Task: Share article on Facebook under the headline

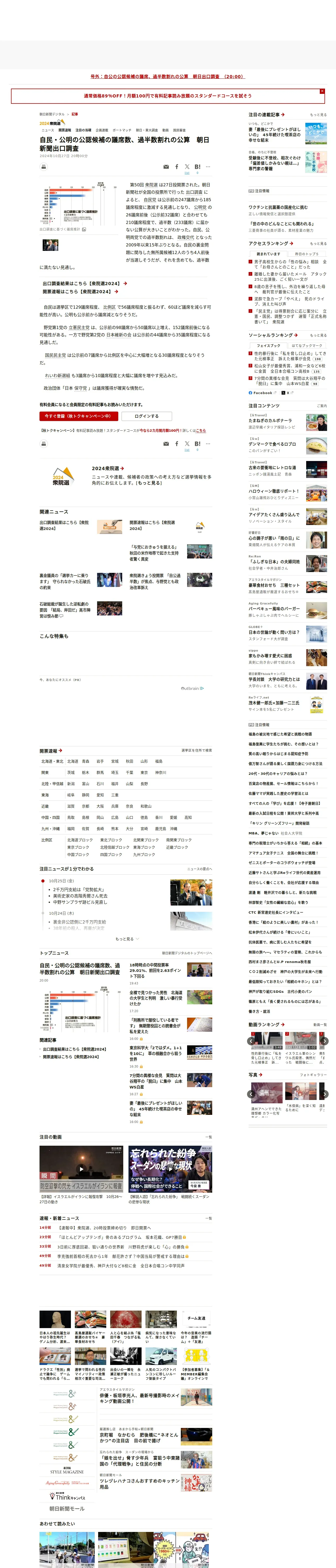Action: (x=177, y=167)
